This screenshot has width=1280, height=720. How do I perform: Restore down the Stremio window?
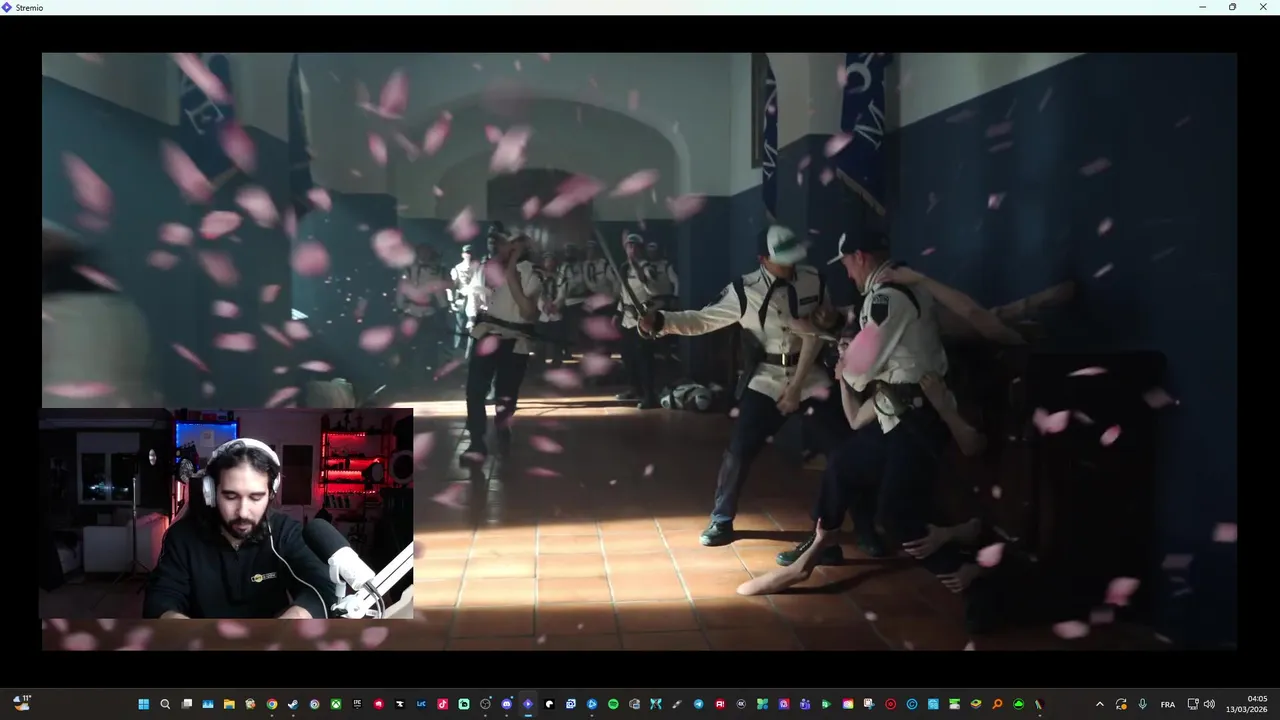coord(1232,7)
